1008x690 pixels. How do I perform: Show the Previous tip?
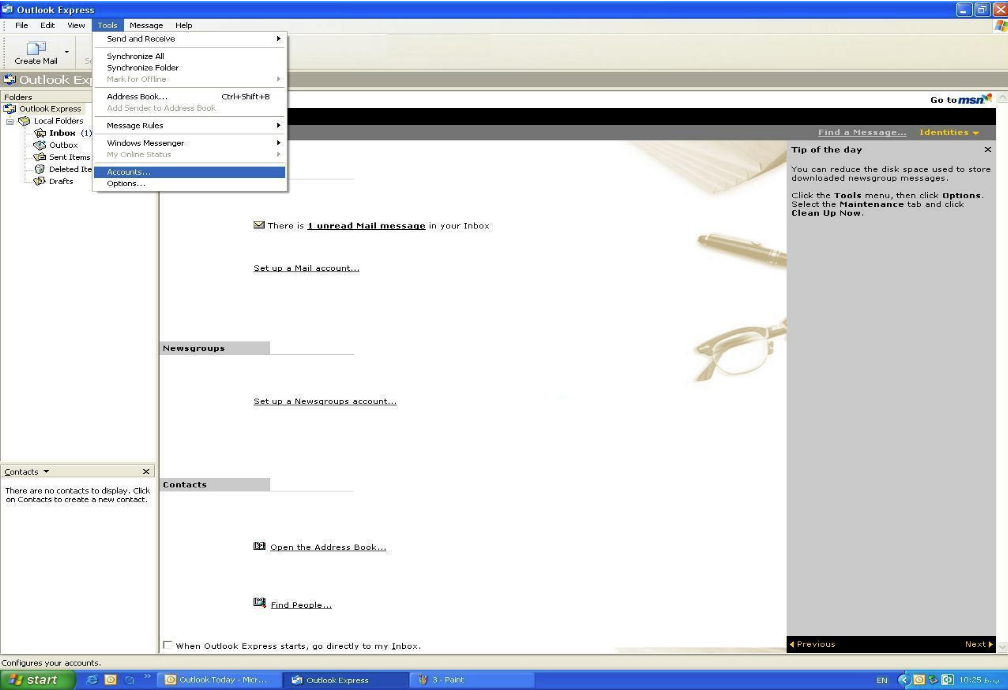pyautogui.click(x=812, y=644)
